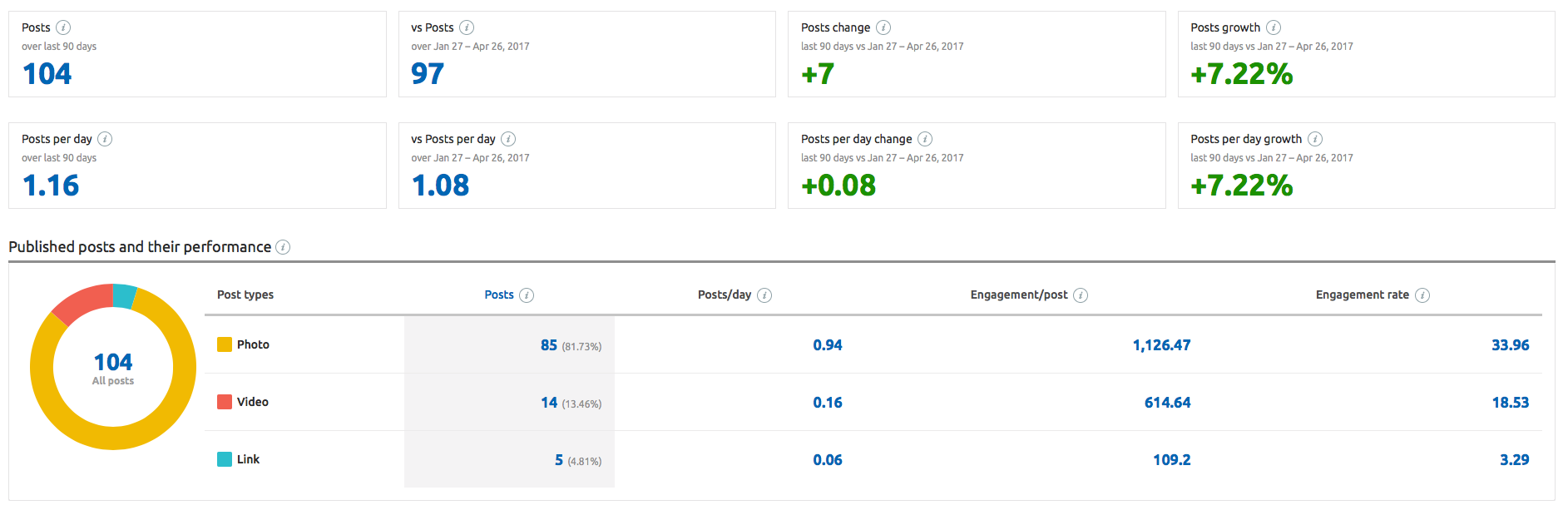Click info icon beside vs Posts title
This screenshot has height=515, width=1568.
(467, 27)
